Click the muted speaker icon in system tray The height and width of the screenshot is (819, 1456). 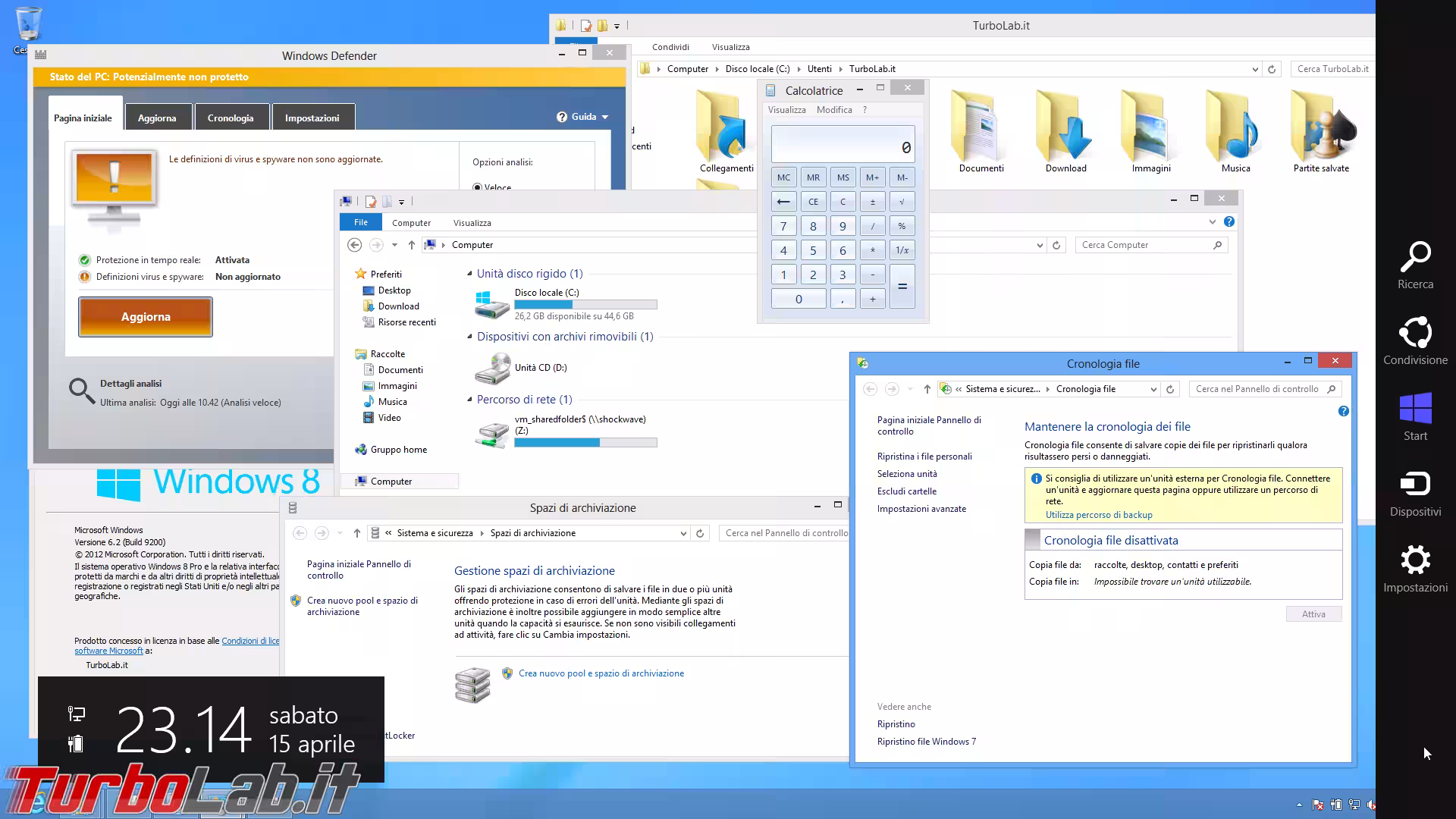coord(1373,804)
